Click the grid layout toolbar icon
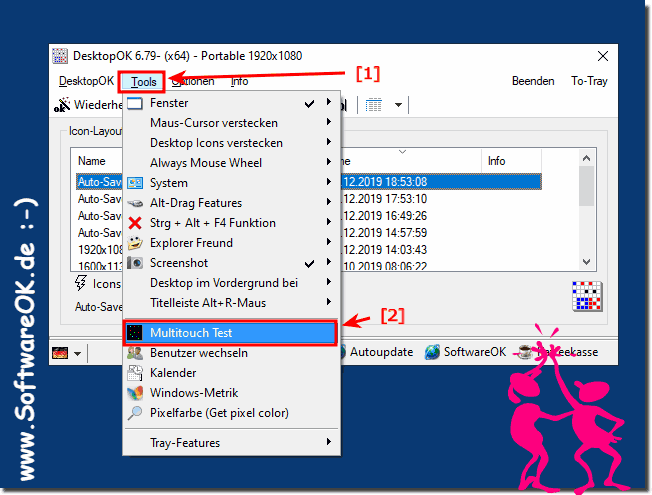The width and height of the screenshot is (652, 495). 373,105
